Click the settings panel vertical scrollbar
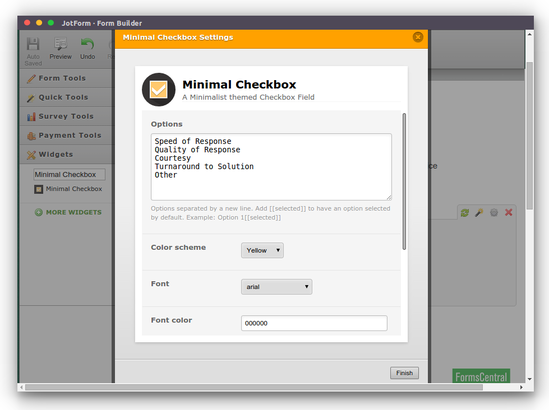The image size is (549, 410). coord(404,181)
